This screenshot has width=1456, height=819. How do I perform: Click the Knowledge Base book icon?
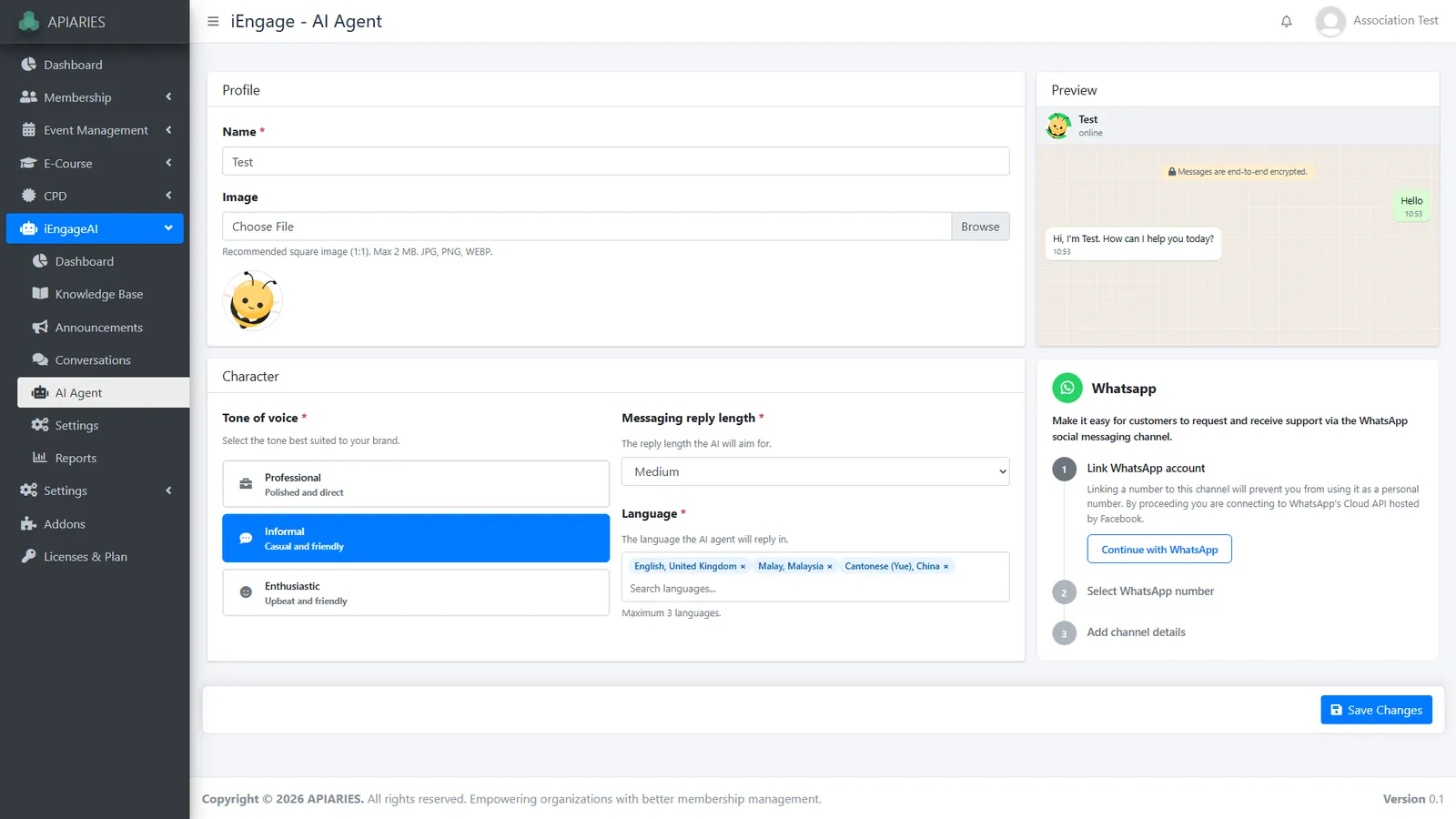pos(40,294)
